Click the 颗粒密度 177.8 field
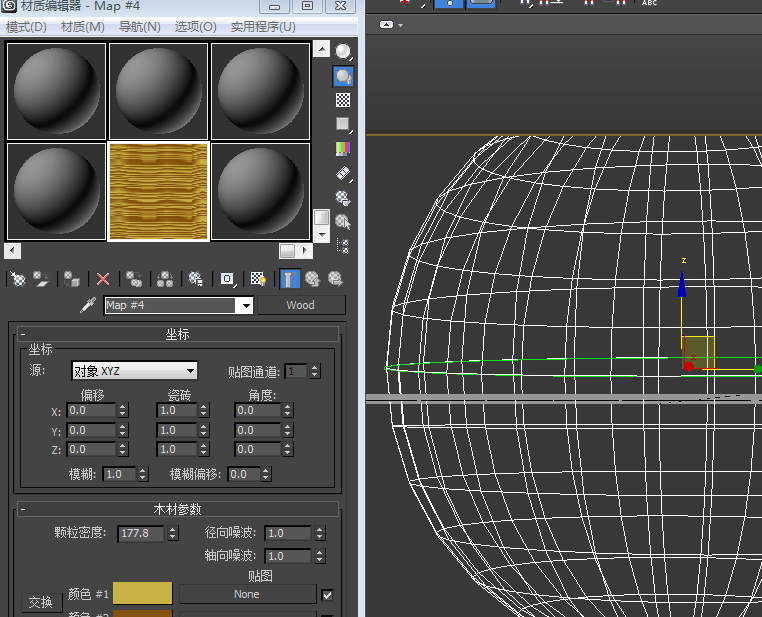762x617 pixels. 141,533
